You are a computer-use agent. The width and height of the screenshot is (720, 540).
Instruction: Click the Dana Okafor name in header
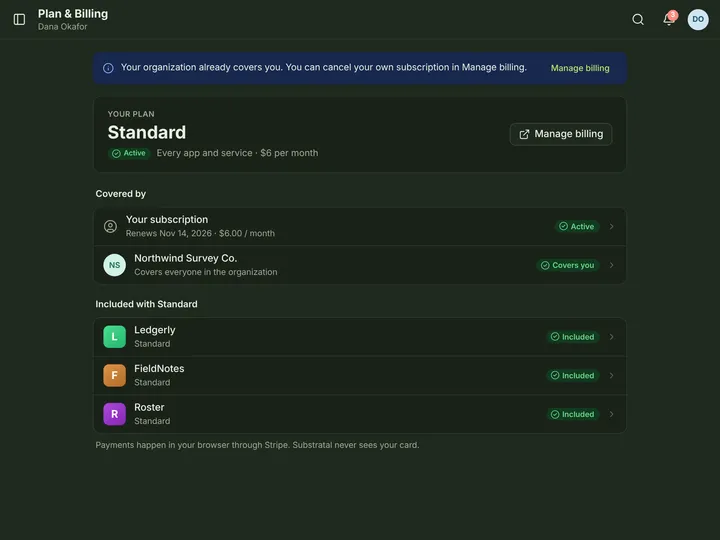[62, 27]
